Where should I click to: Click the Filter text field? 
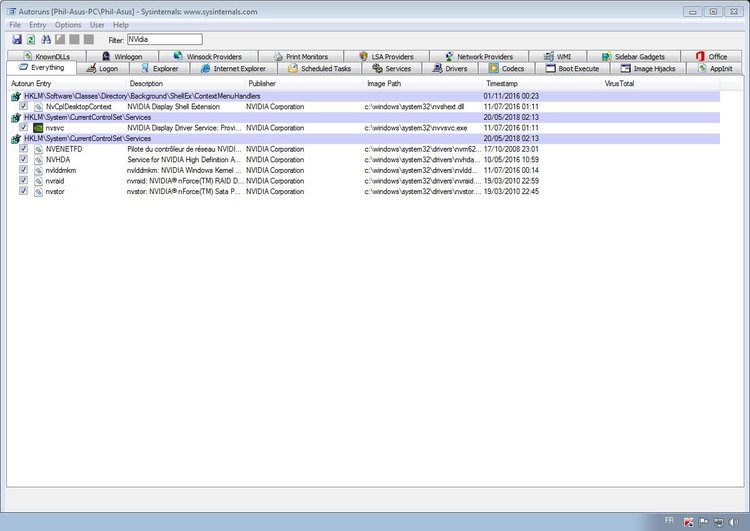[165, 39]
